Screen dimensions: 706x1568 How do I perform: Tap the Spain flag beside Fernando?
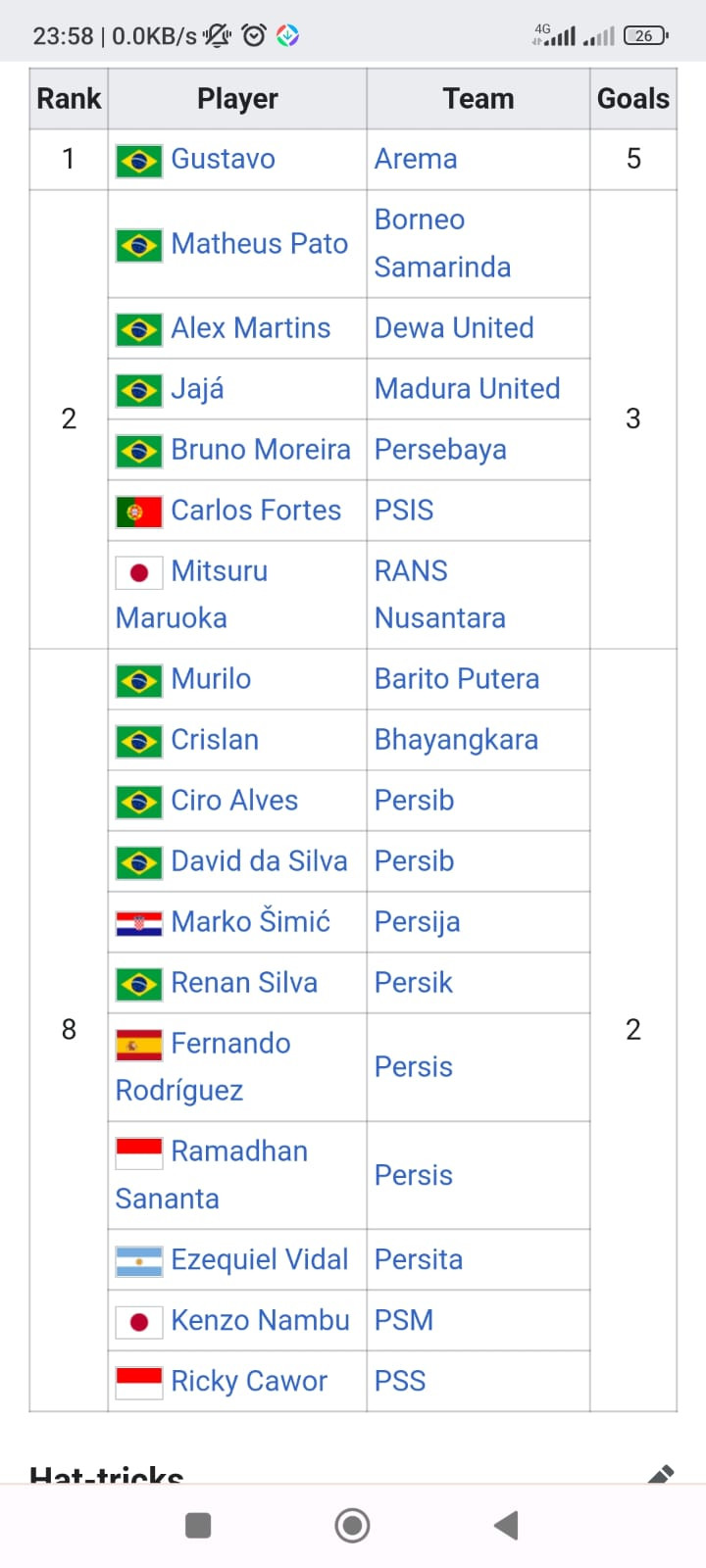click(x=138, y=1045)
